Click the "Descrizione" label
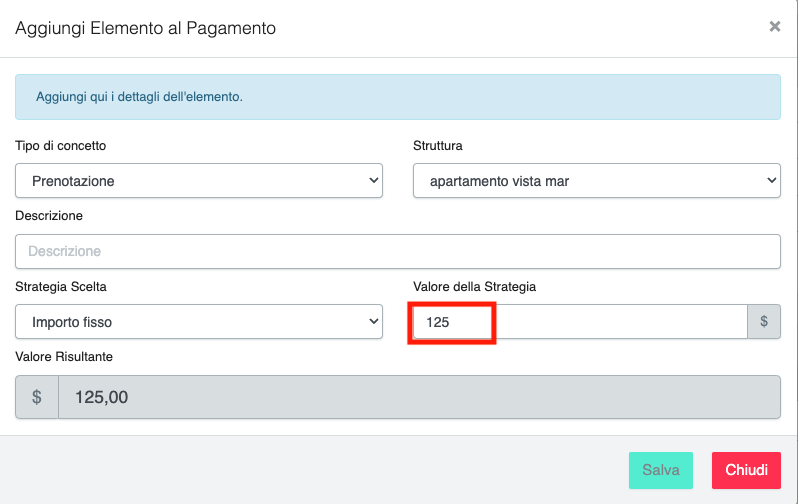The image size is (798, 504). click(x=49, y=216)
